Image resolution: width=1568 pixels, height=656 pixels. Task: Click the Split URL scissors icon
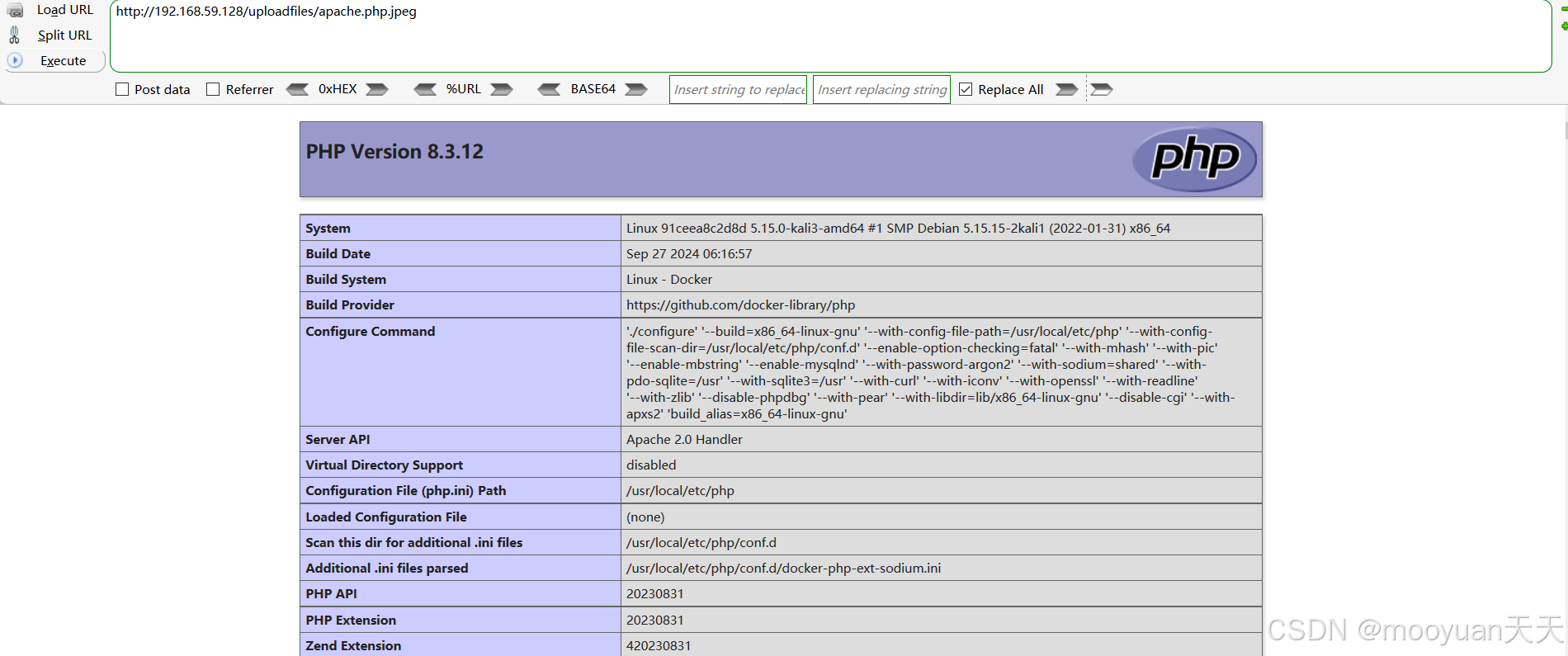coord(14,35)
